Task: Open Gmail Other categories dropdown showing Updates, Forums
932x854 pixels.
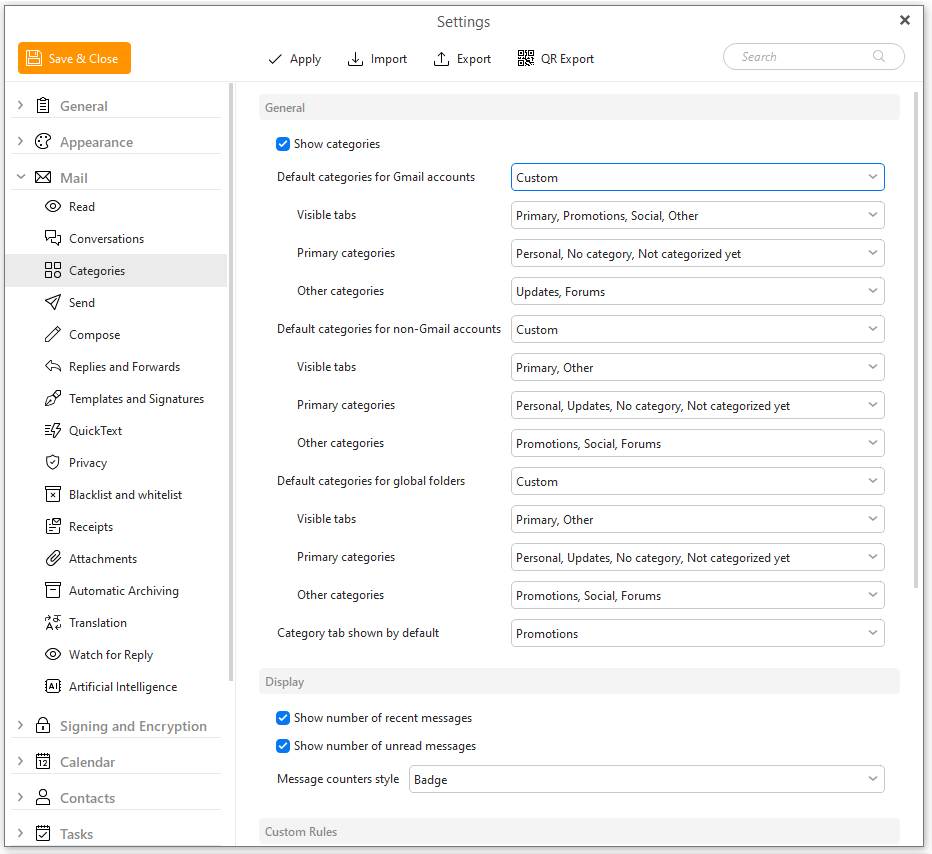Action: coord(698,291)
